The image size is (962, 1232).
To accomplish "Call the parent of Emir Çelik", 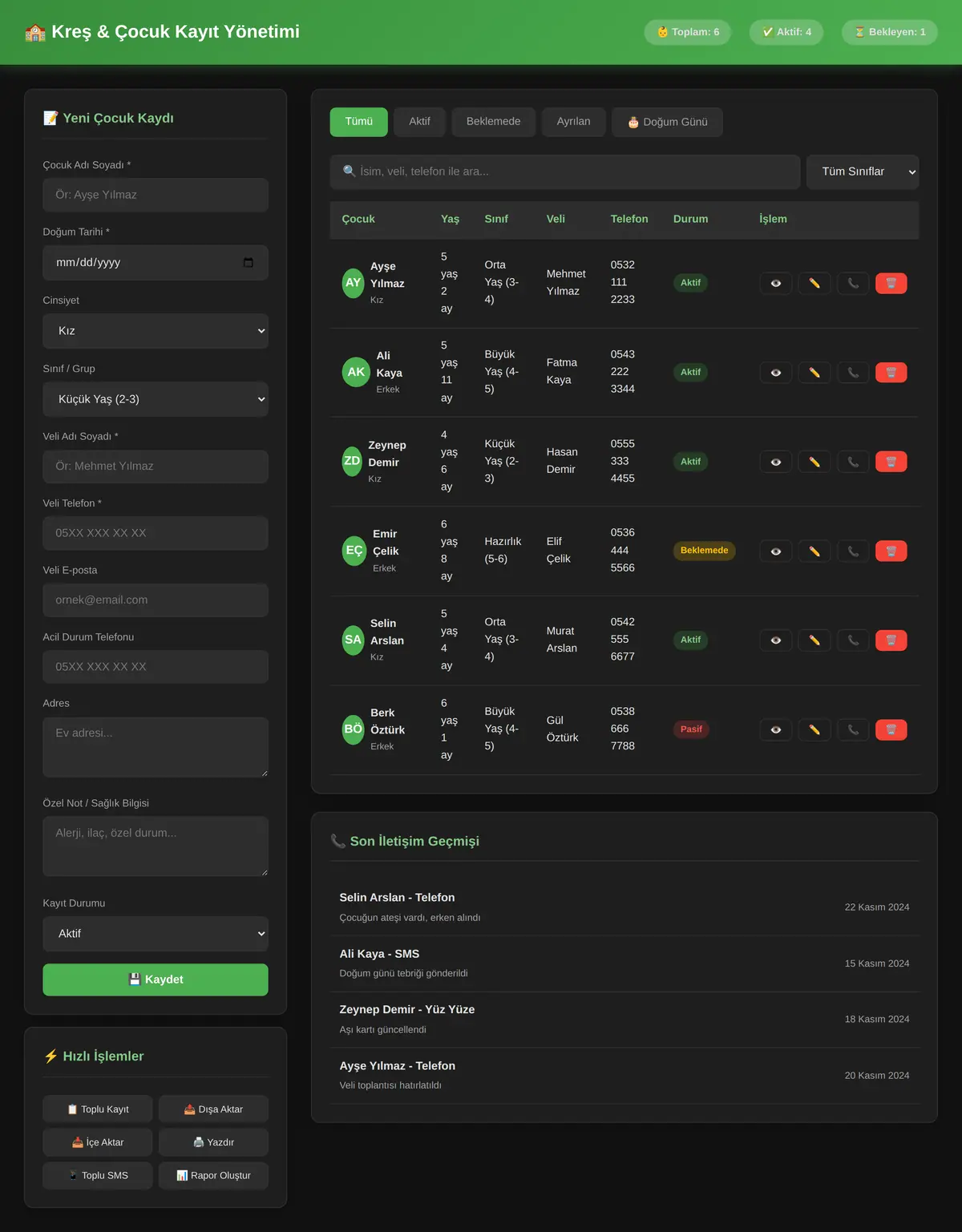I will click(853, 551).
